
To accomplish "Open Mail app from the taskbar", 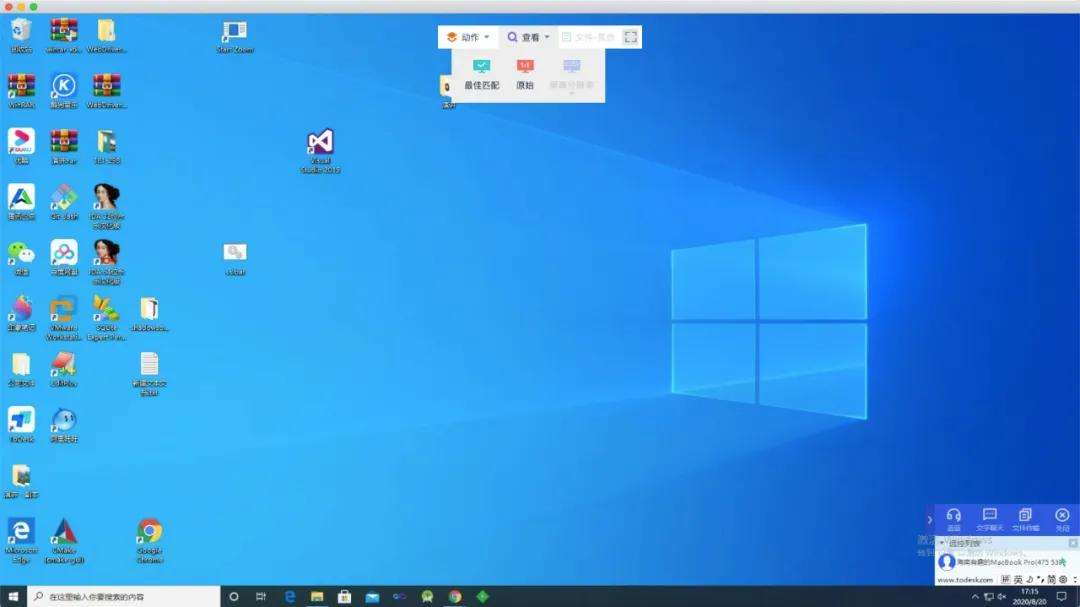I will tap(372, 597).
